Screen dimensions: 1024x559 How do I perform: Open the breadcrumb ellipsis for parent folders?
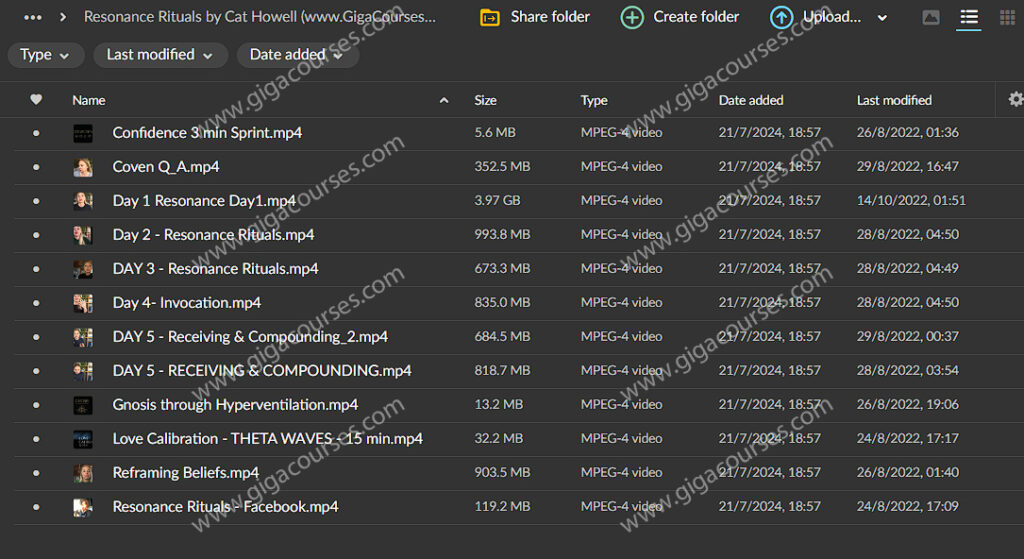pos(33,17)
